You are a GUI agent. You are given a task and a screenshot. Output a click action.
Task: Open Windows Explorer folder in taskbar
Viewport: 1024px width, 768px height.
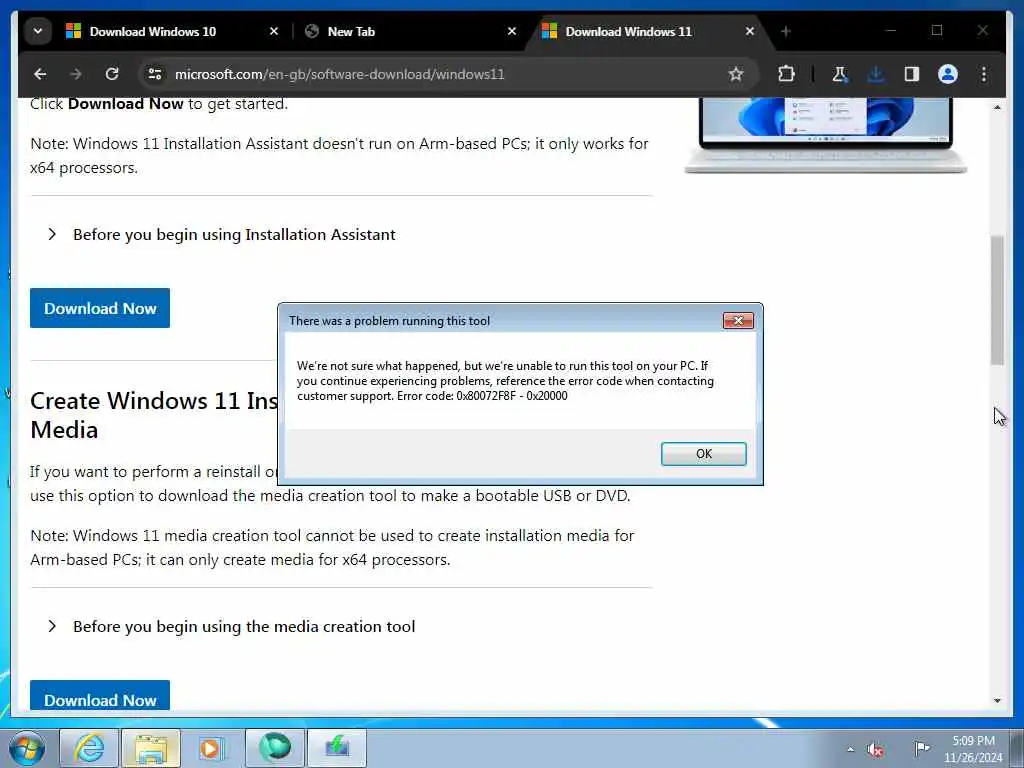click(x=150, y=748)
